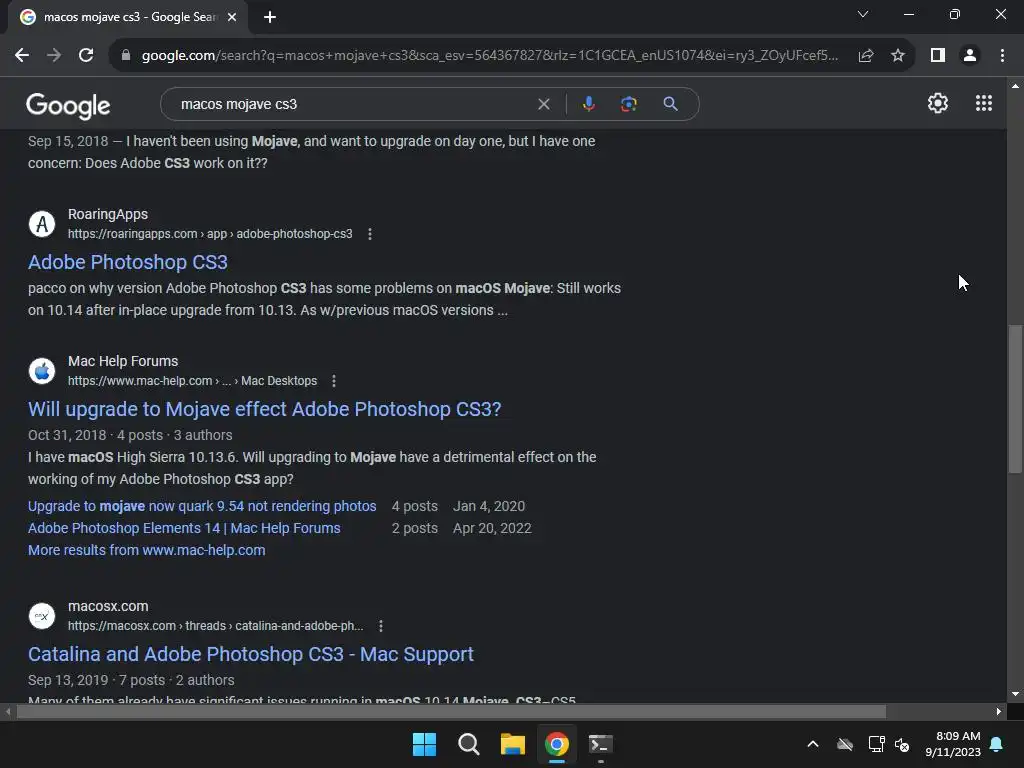Clear the Google search query
The image size is (1024, 768).
(x=543, y=104)
